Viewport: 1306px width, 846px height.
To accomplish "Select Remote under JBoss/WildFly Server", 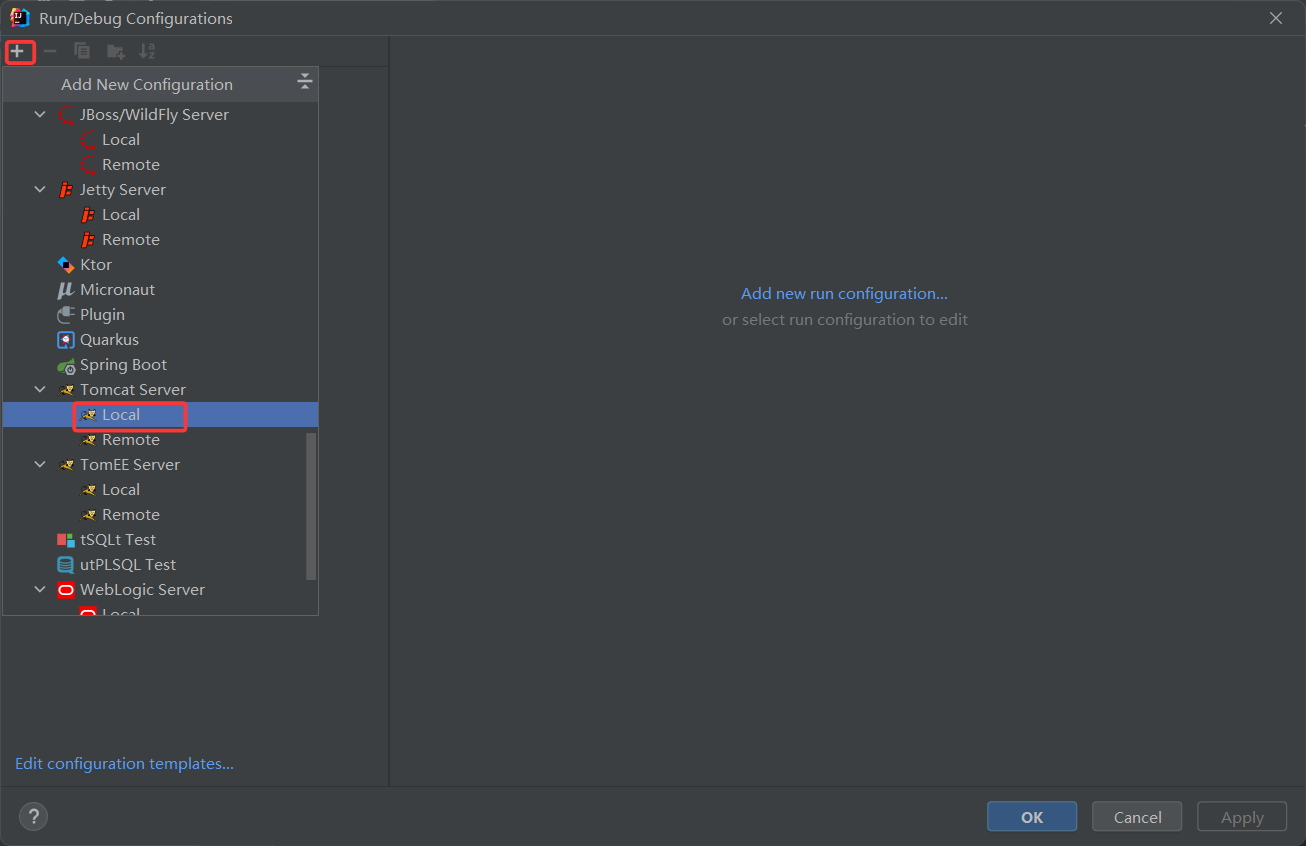I will coord(160,165).
